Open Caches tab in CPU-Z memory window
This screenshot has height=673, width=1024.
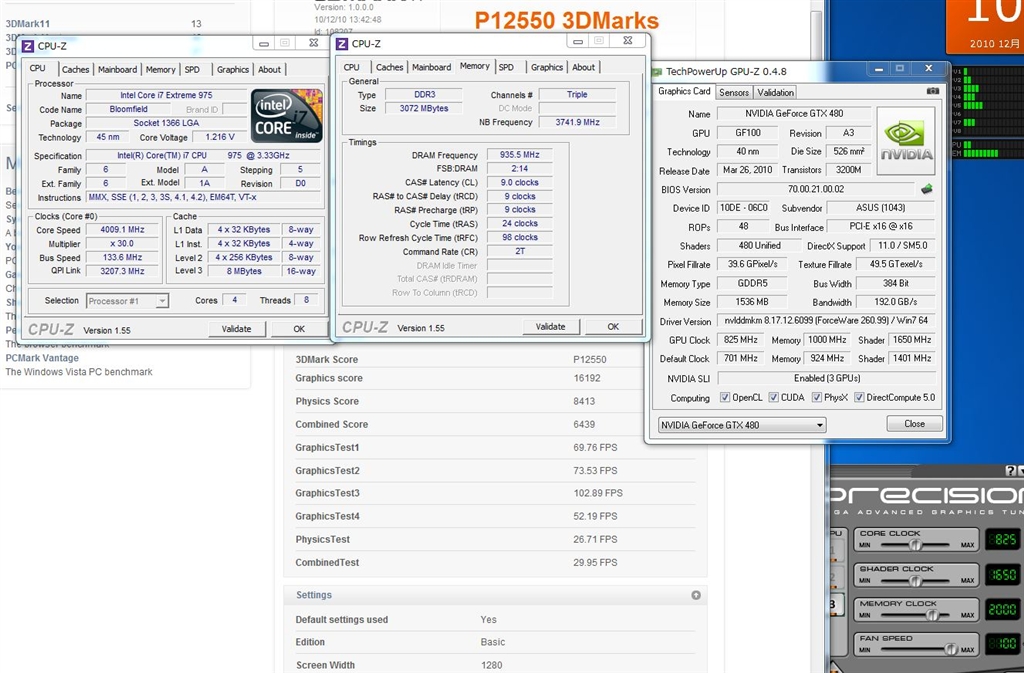pos(390,67)
